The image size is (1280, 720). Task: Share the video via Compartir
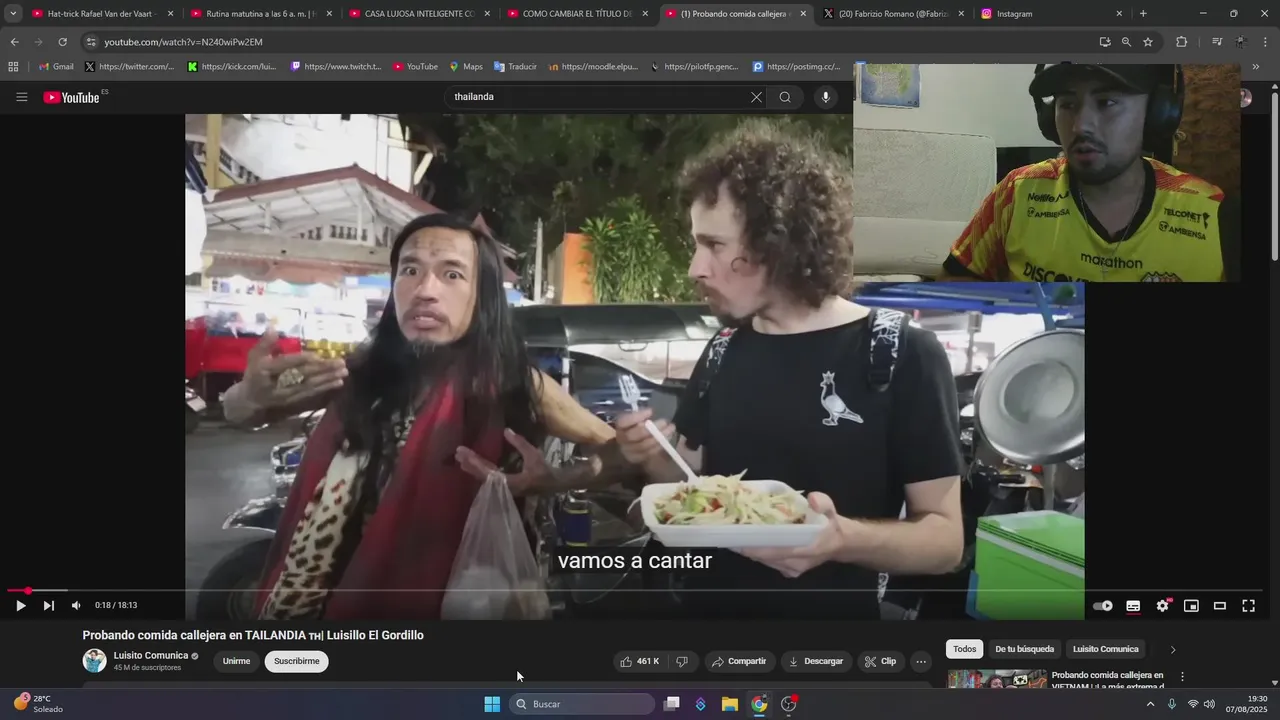[738, 661]
